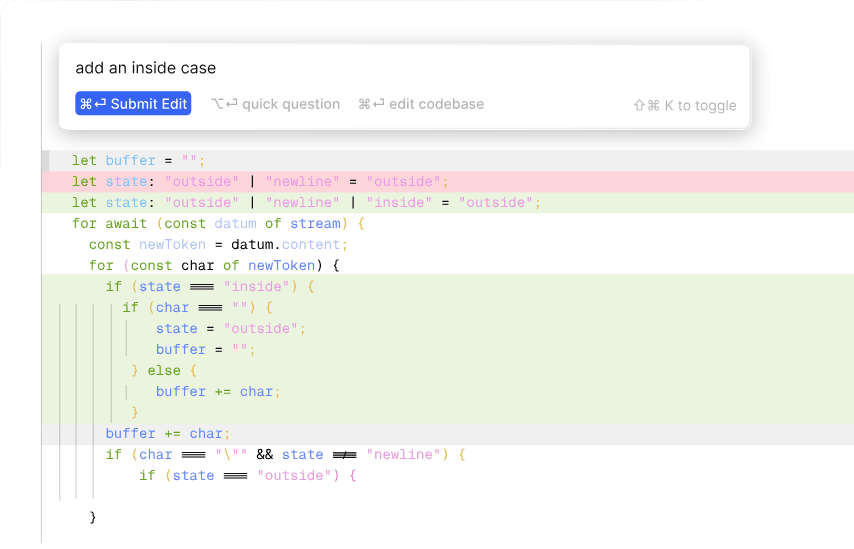The image size is (854, 549).
Task: Click the 'add an inside case' prompt field
Action: click(400, 68)
